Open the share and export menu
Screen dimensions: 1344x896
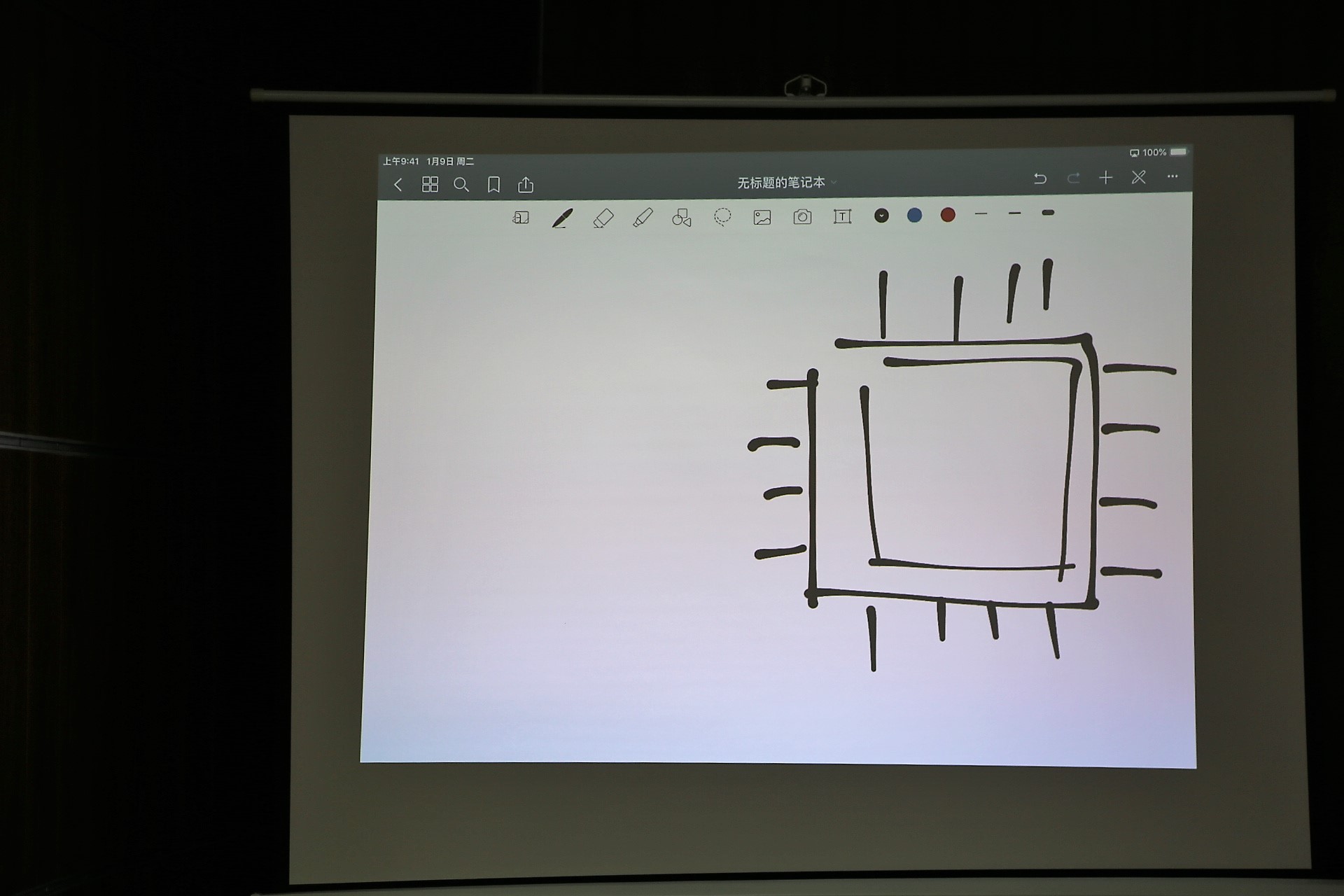(526, 185)
